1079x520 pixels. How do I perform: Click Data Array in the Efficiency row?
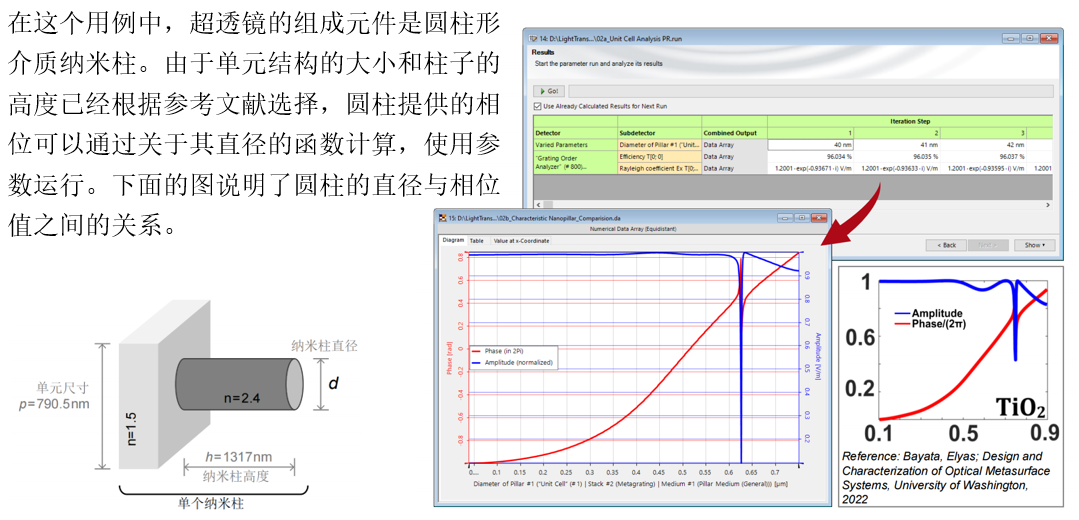coord(734,156)
